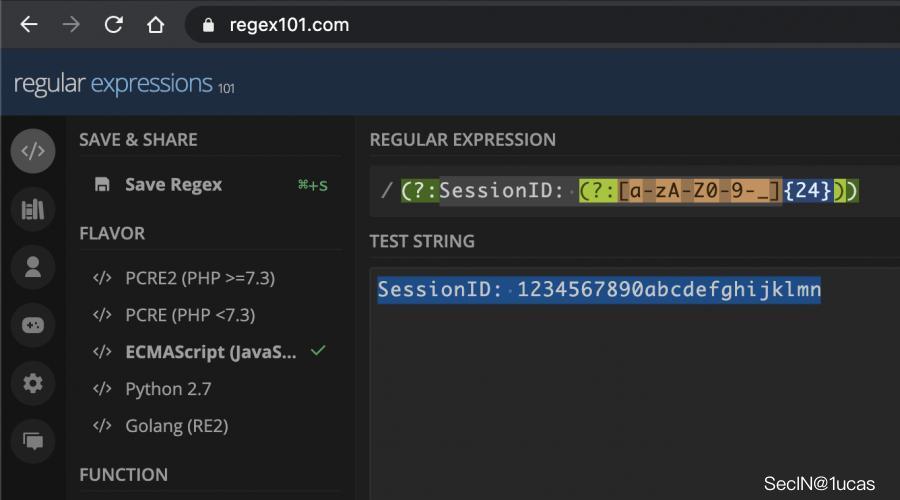Pick the Golang (RE2) flavor
The image size is (900, 500).
(176, 426)
